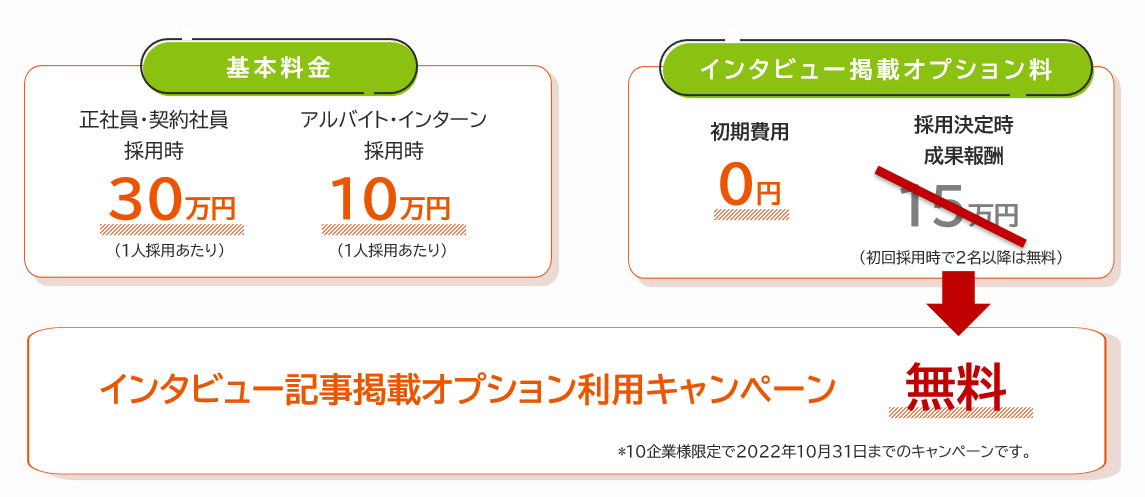Click the hatched underline beneath 無料

[960, 411]
